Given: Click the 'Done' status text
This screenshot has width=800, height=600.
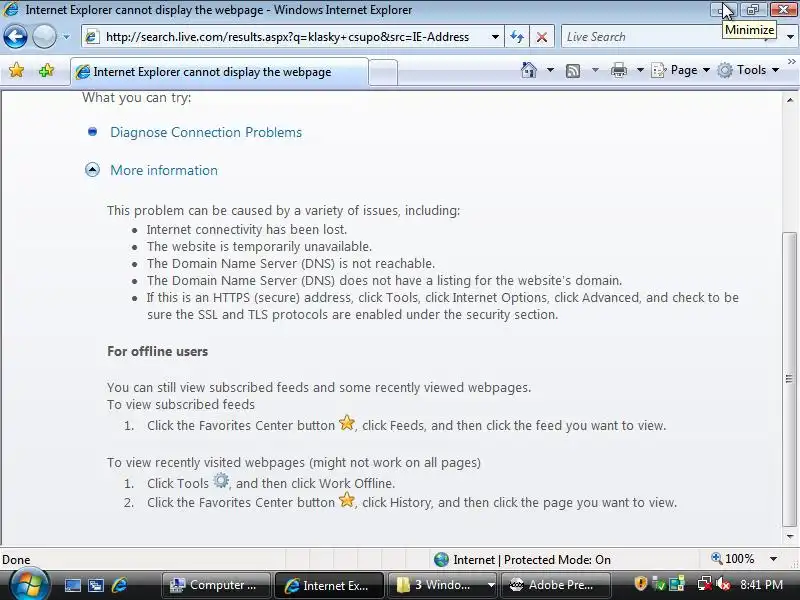Looking at the screenshot, I should pyautogui.click(x=16, y=560).
